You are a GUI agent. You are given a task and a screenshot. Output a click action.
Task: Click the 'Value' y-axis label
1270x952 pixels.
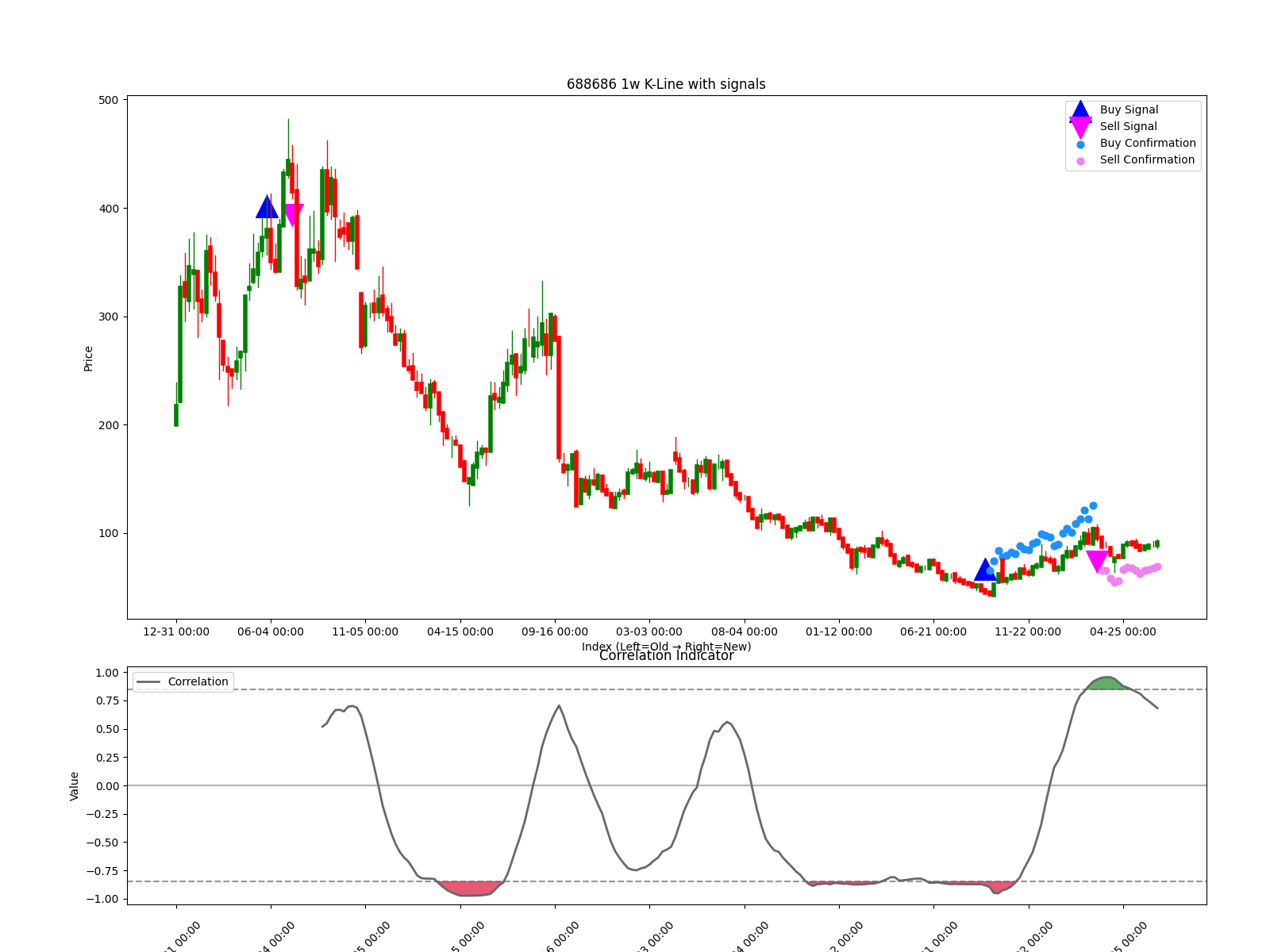point(75,785)
